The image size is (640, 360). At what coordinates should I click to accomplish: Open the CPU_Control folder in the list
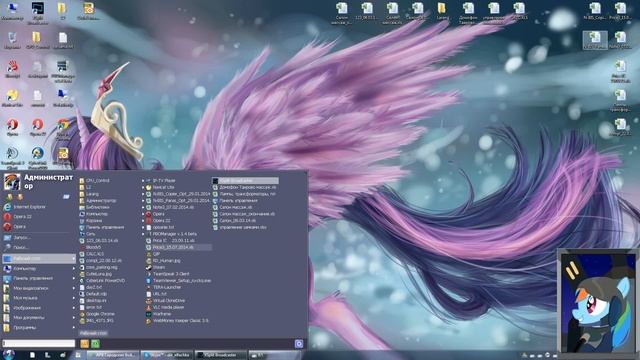94,180
